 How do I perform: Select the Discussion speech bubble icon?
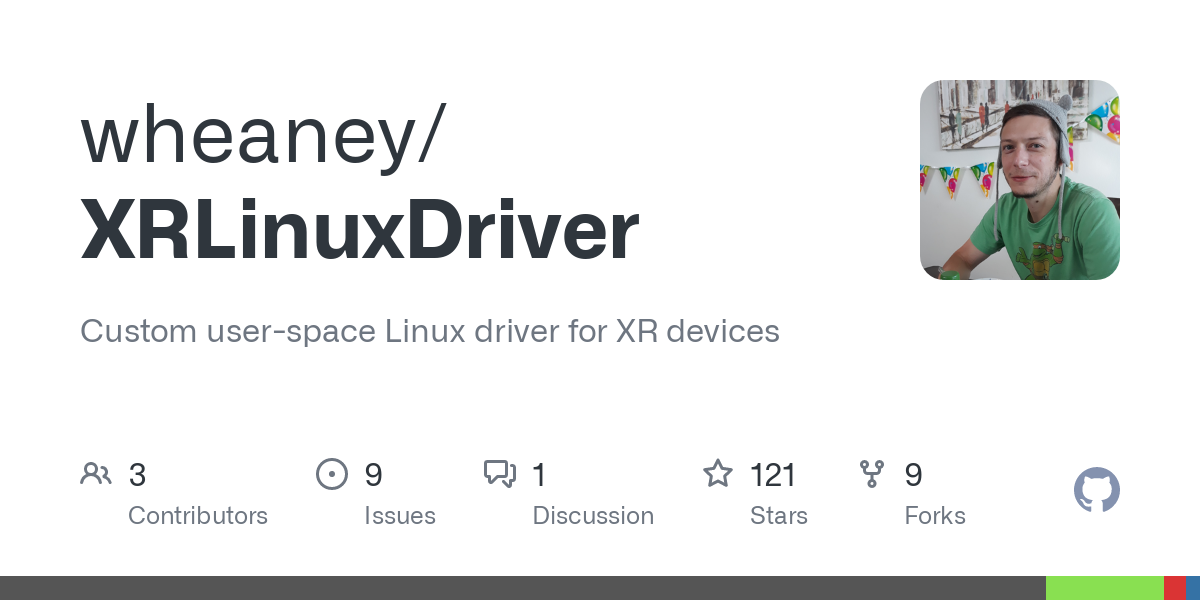coord(500,474)
